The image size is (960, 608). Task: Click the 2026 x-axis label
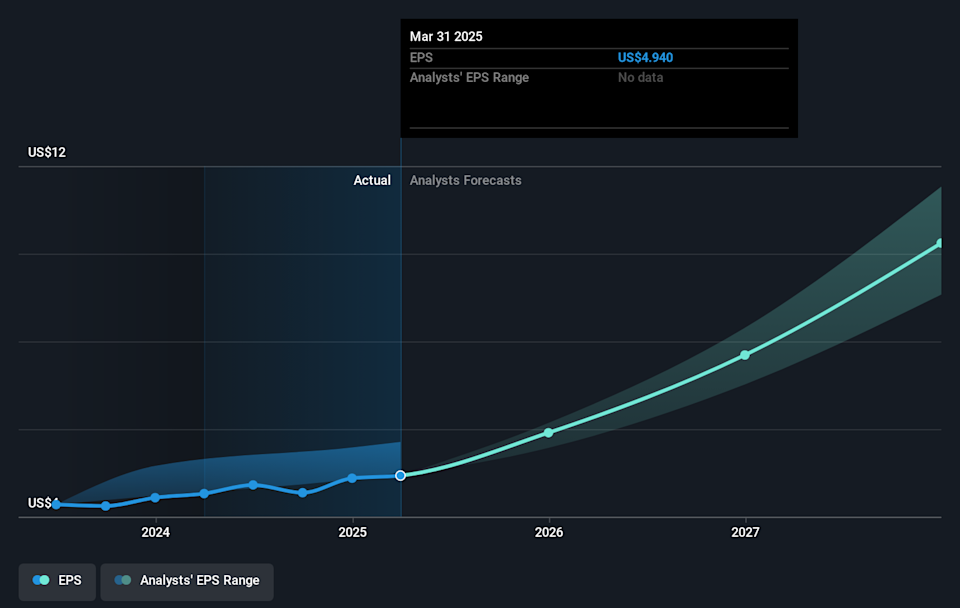pos(549,532)
